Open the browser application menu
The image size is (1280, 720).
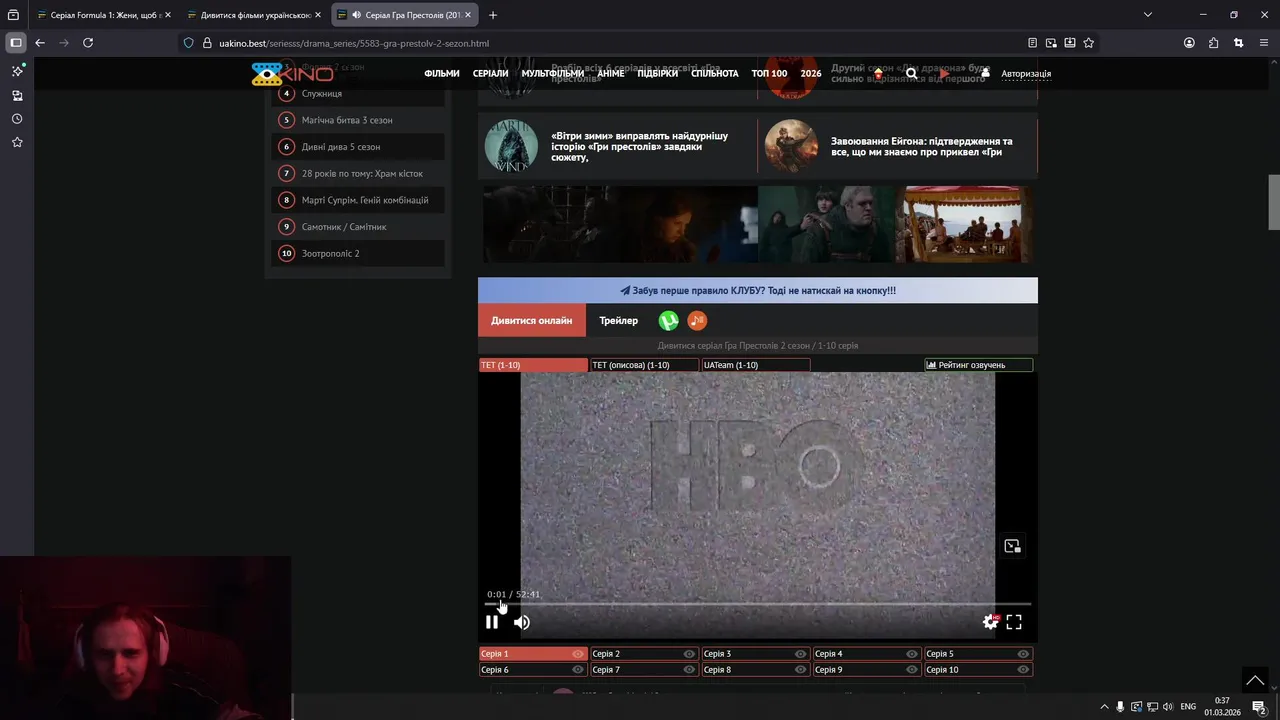(1264, 43)
